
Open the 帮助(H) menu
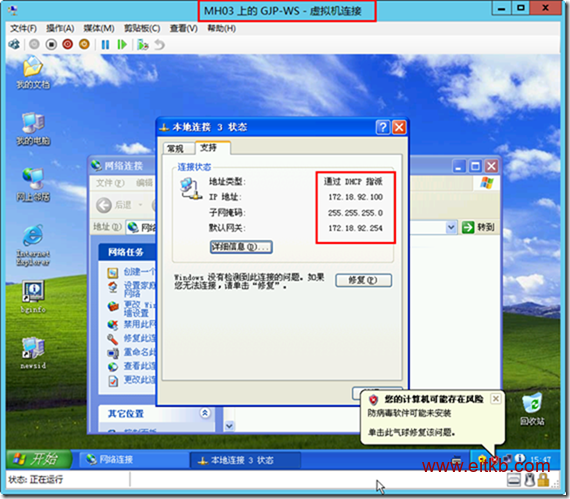221,28
